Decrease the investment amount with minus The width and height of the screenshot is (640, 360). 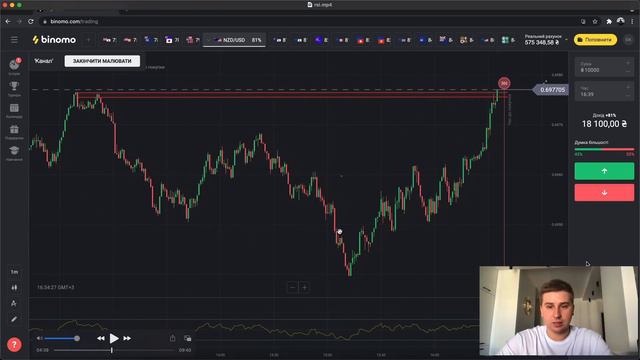(x=628, y=71)
